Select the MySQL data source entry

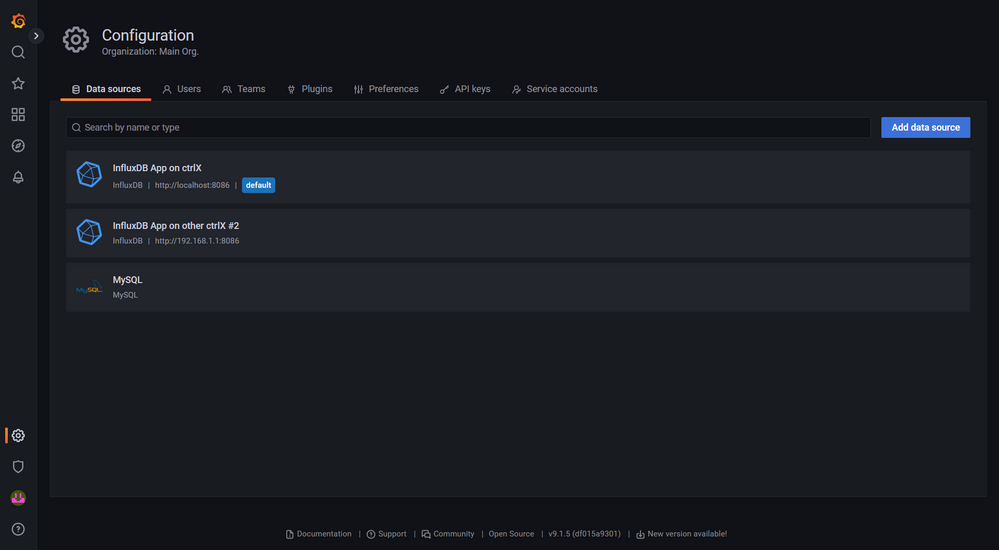[x=128, y=280]
